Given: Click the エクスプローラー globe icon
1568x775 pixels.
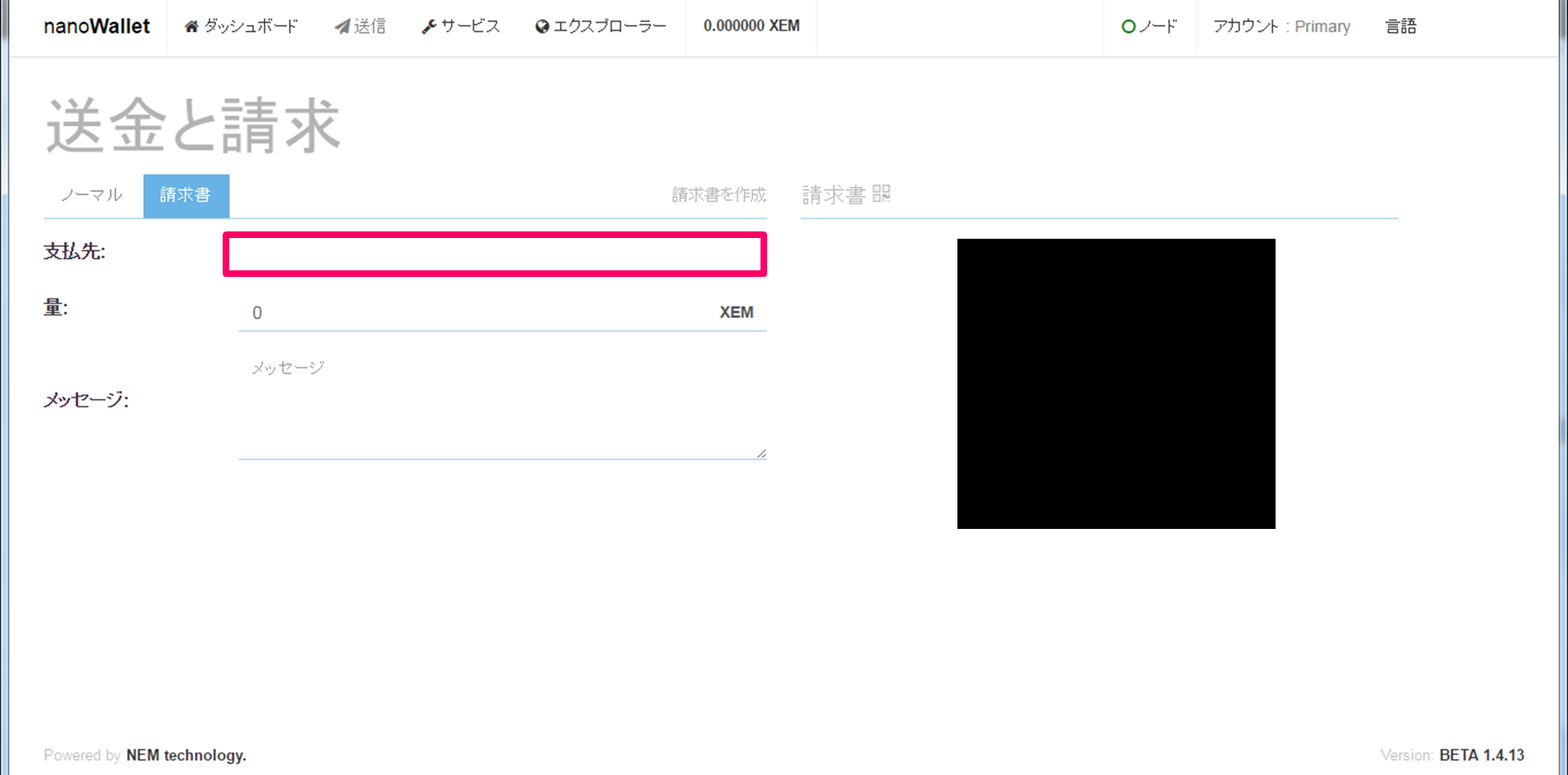Looking at the screenshot, I should point(542,26).
